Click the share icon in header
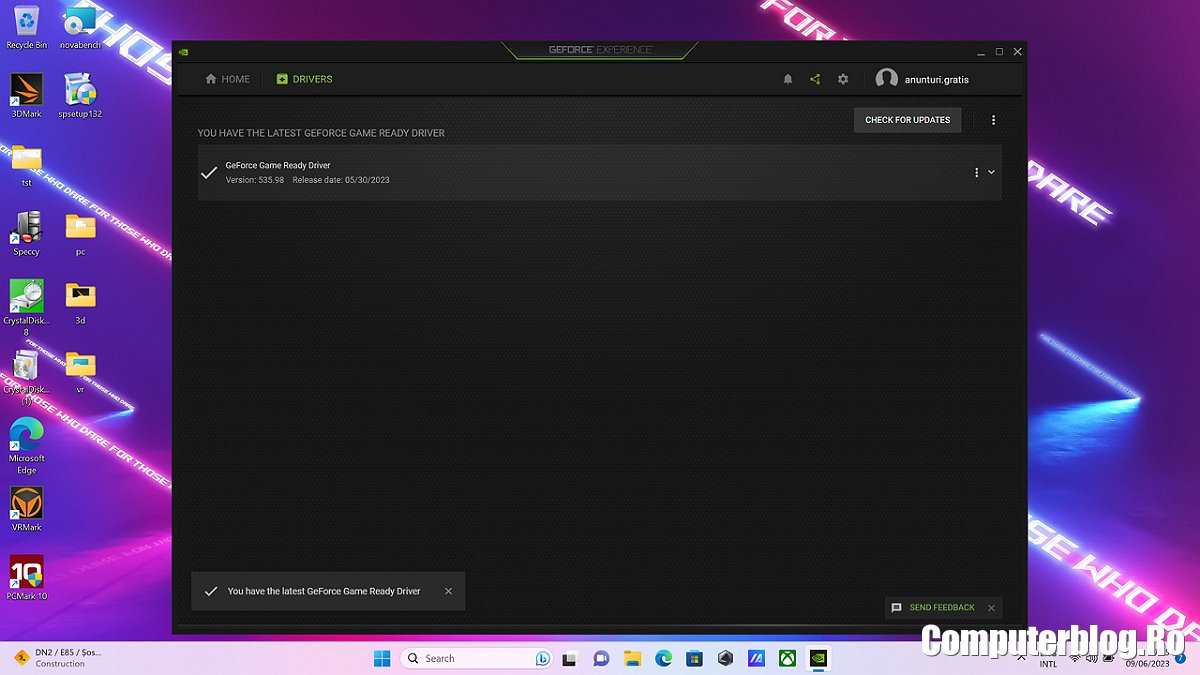 815,79
